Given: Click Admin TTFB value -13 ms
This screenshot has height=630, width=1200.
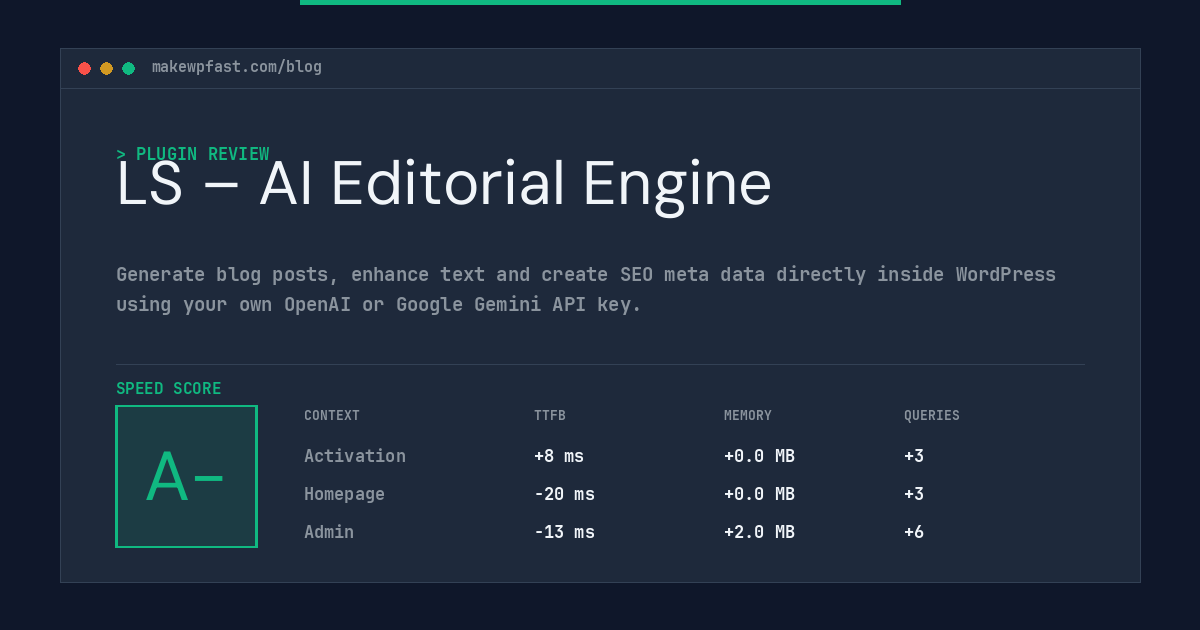Looking at the screenshot, I should 564,532.
